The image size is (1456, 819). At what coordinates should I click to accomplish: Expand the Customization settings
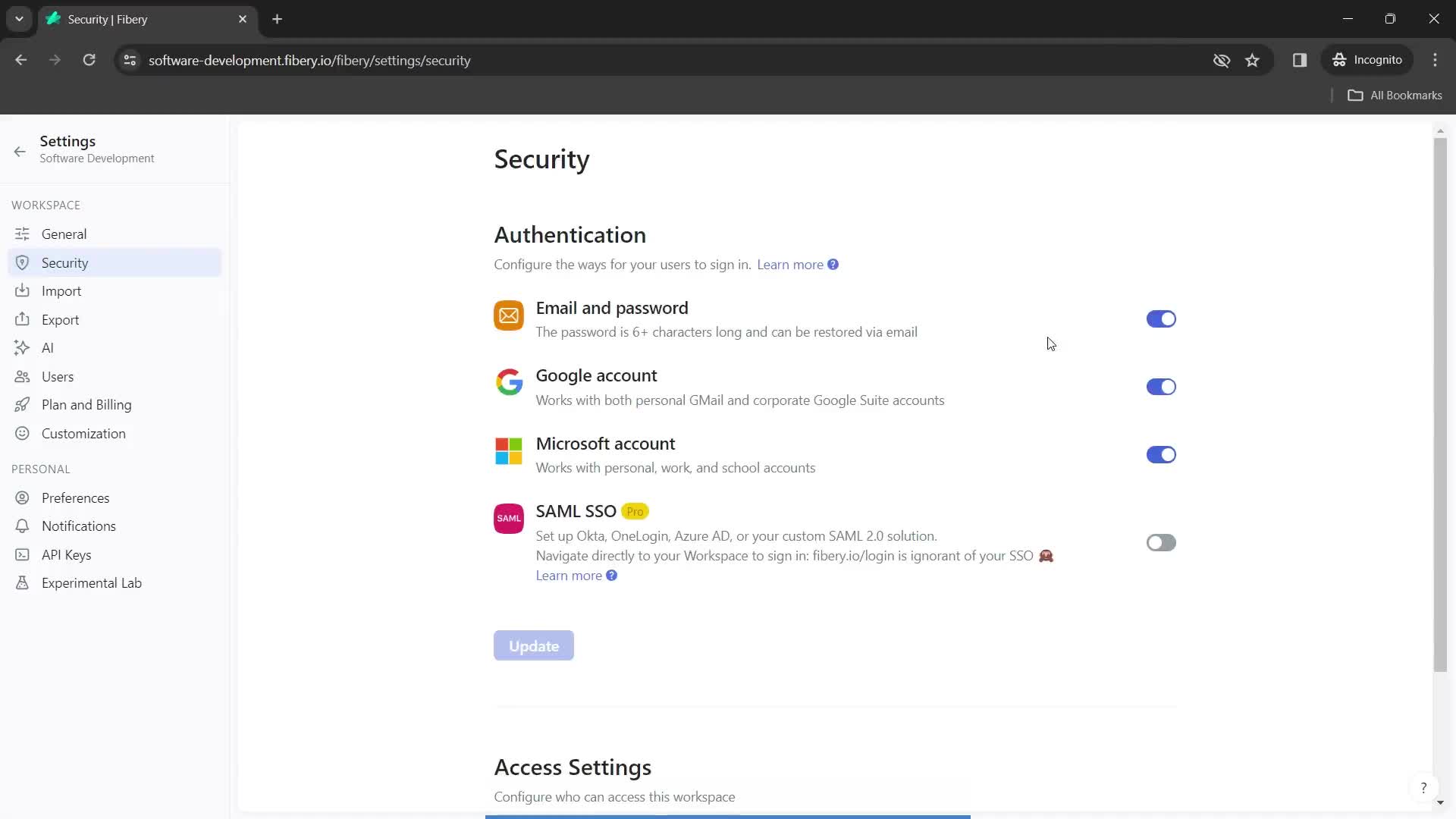pyautogui.click(x=83, y=433)
